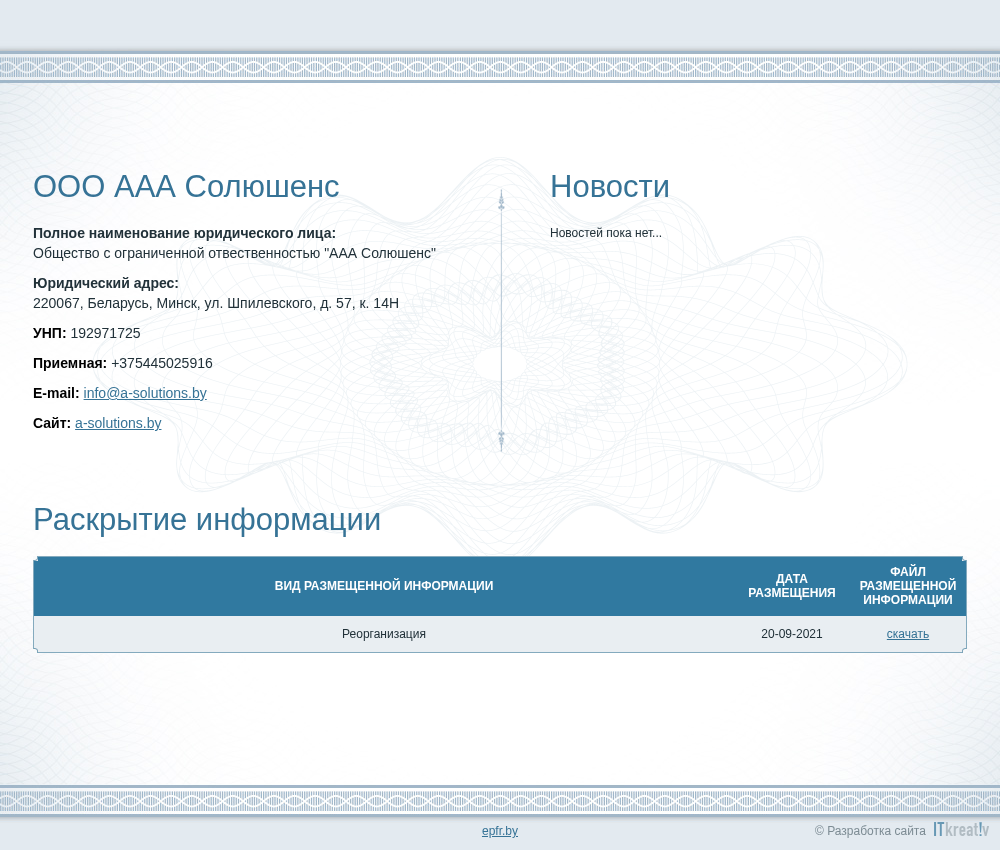
Task: Click the Сайт label
Action: pyautogui.click(x=52, y=423)
